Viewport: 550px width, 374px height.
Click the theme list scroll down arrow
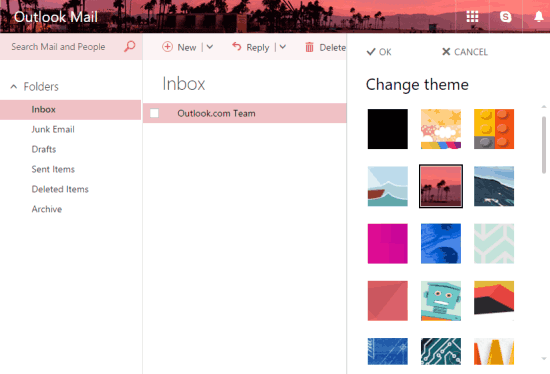(x=544, y=359)
